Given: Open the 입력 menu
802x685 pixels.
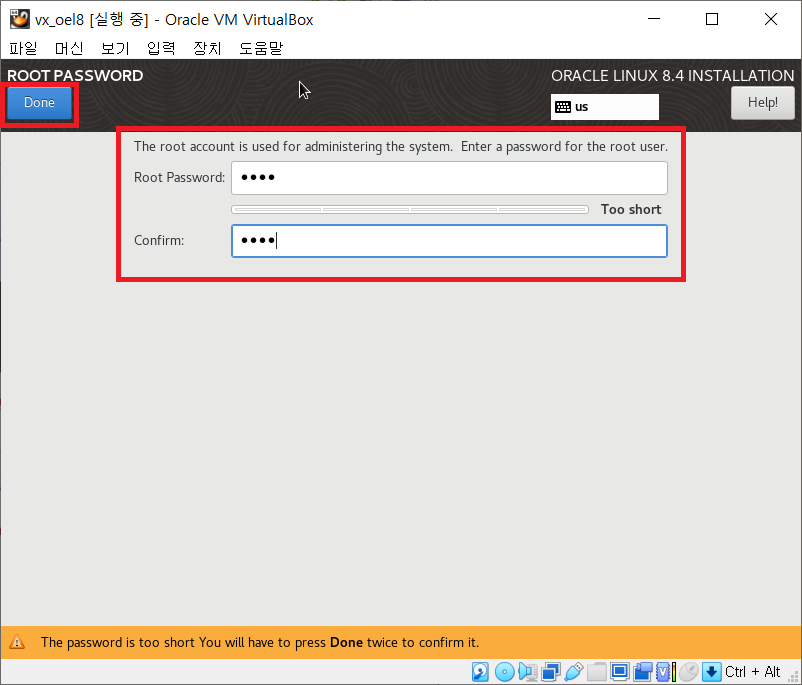Looking at the screenshot, I should tap(161, 48).
